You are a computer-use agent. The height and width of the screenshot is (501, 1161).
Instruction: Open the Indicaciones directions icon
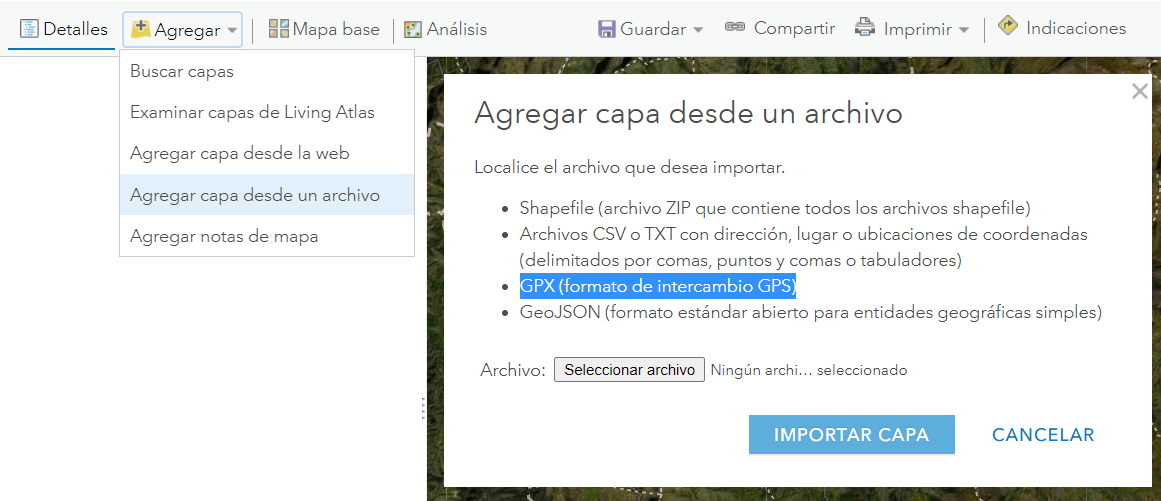coord(1008,28)
